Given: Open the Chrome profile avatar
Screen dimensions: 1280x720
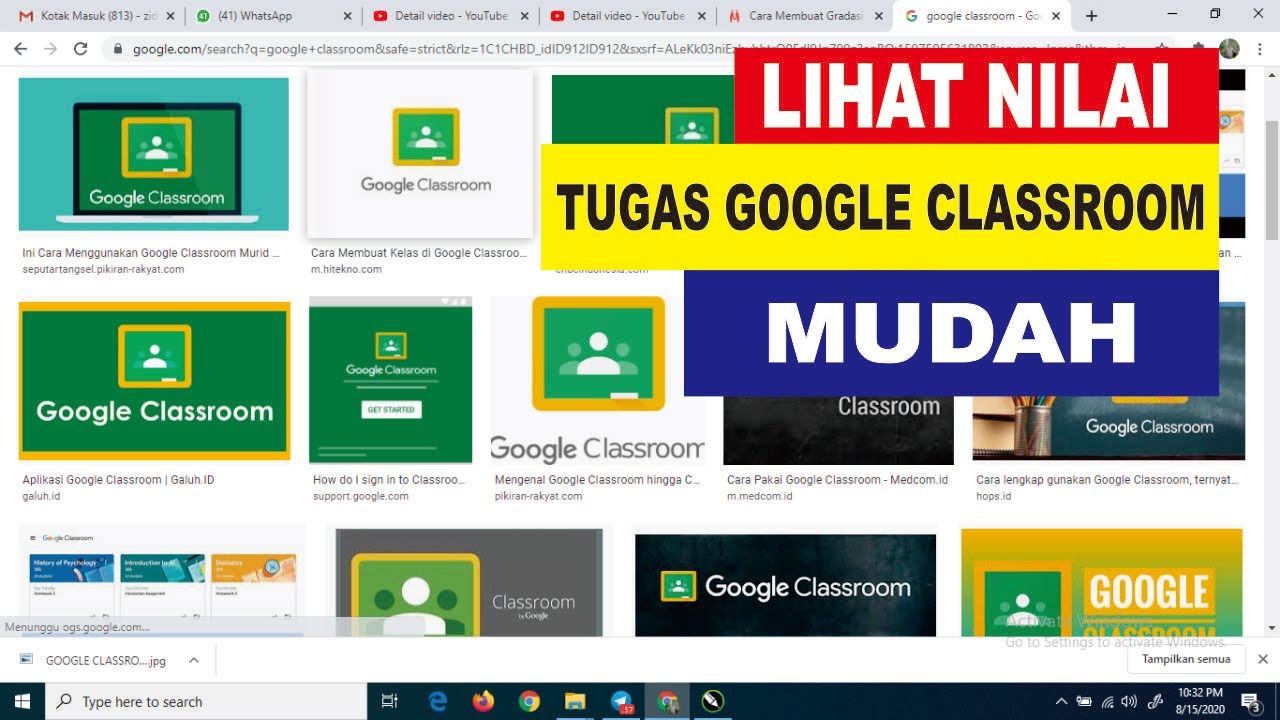Looking at the screenshot, I should pyautogui.click(x=1229, y=48).
